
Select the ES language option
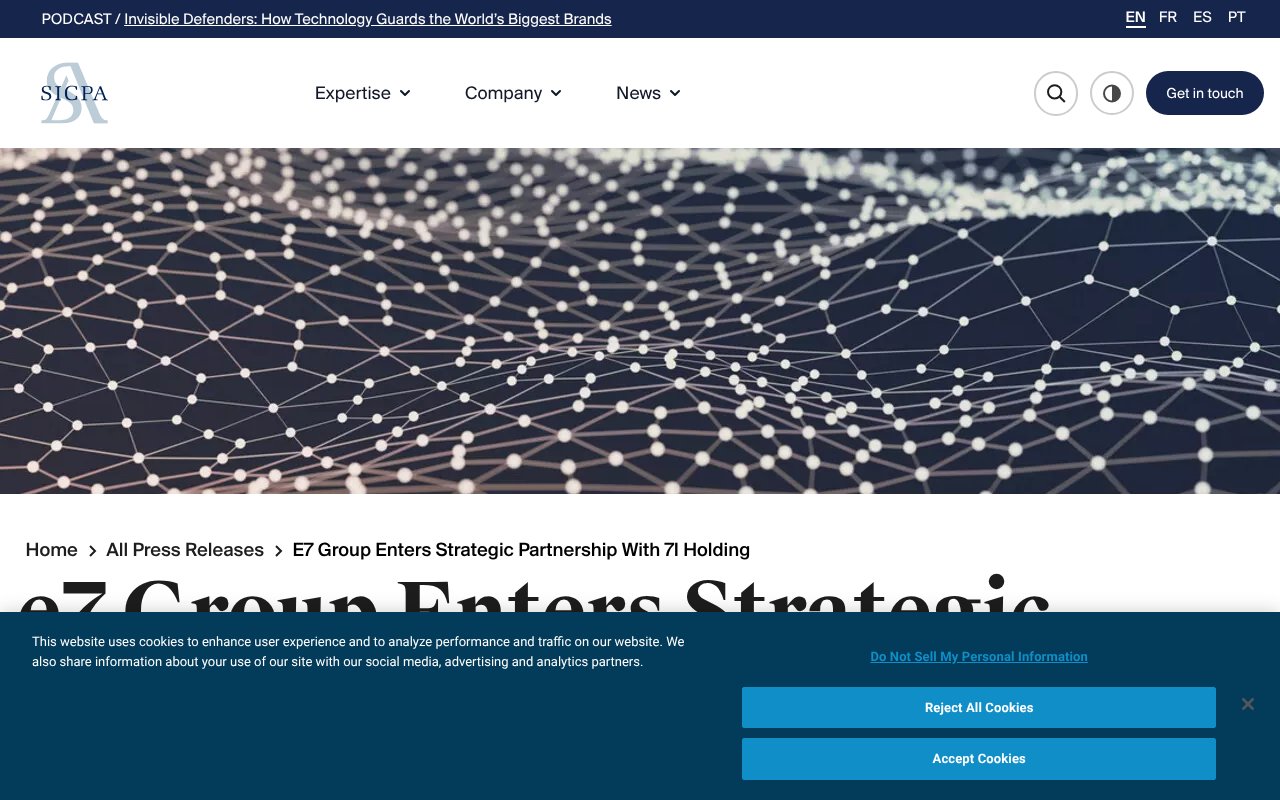click(x=1202, y=17)
